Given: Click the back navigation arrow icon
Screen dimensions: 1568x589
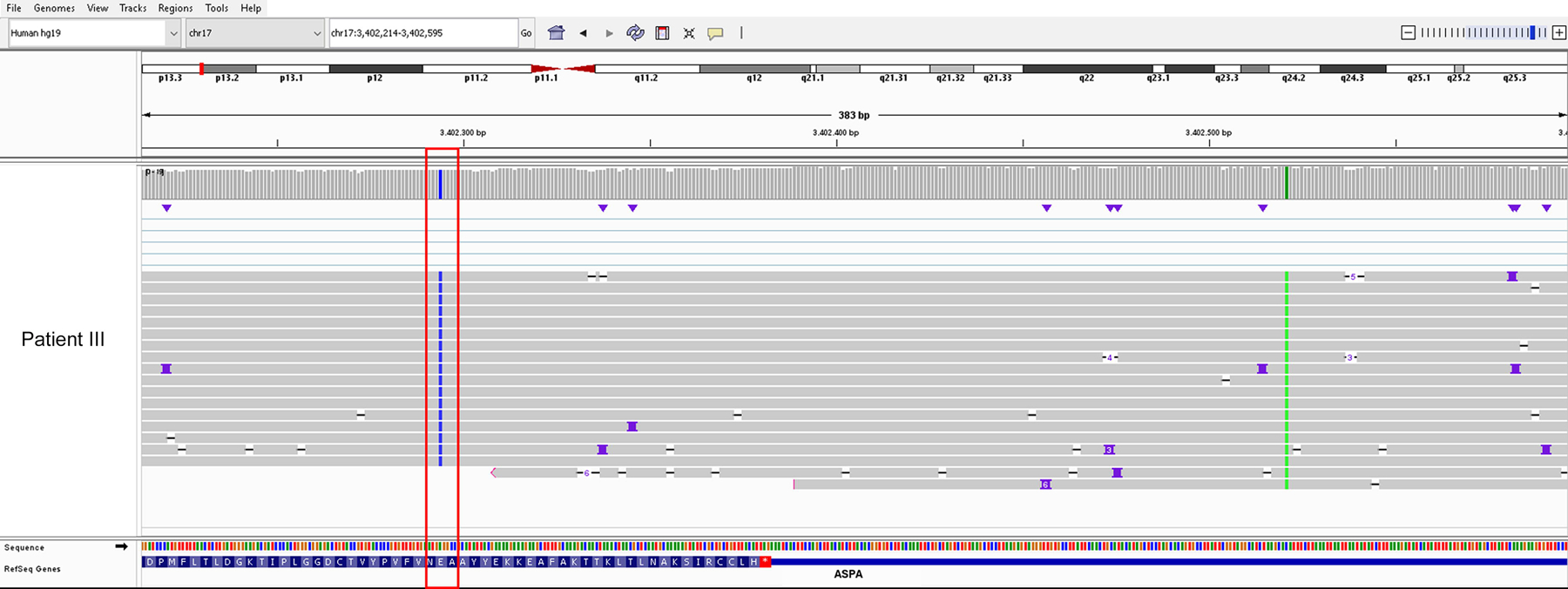Looking at the screenshot, I should click(583, 33).
